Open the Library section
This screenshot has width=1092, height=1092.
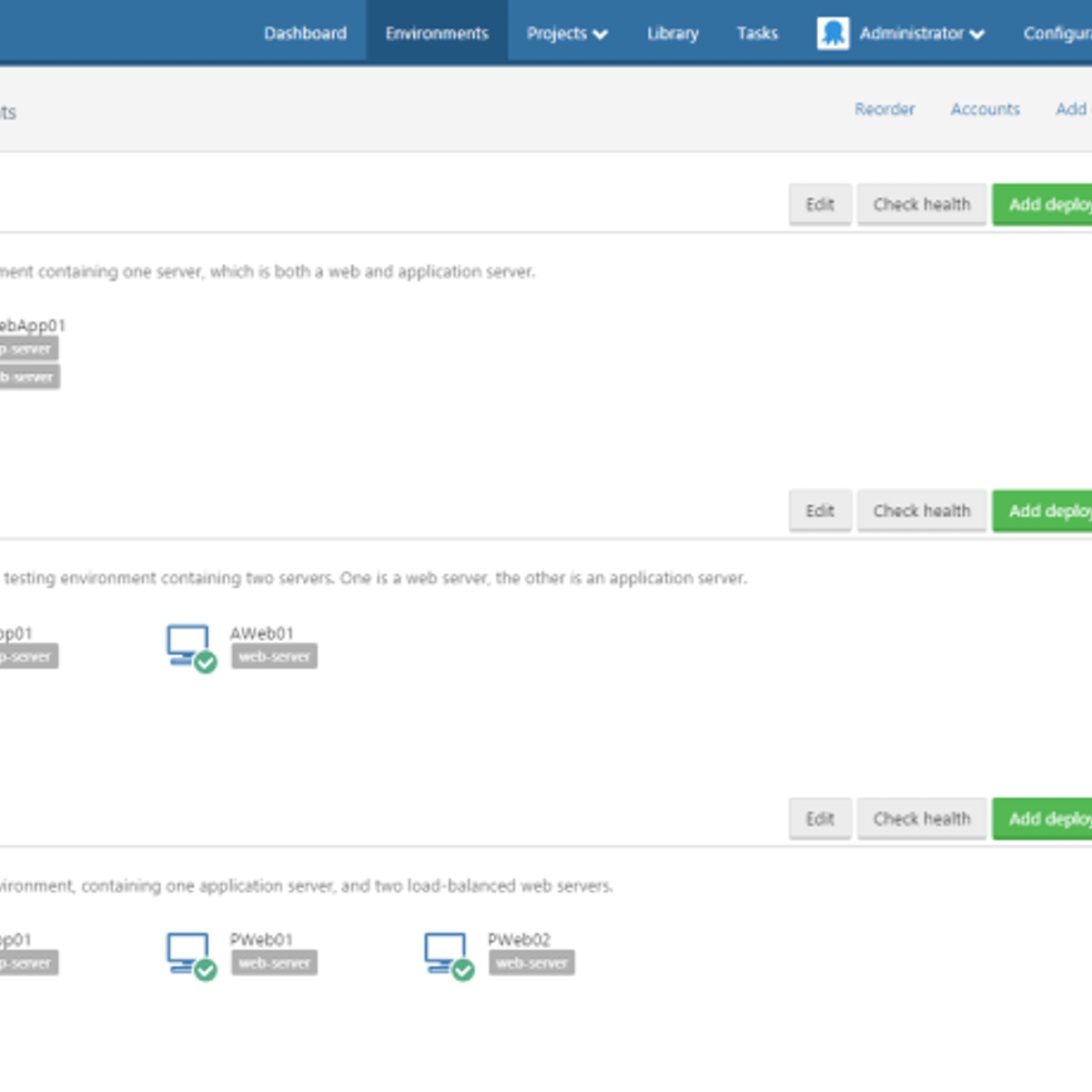672,33
